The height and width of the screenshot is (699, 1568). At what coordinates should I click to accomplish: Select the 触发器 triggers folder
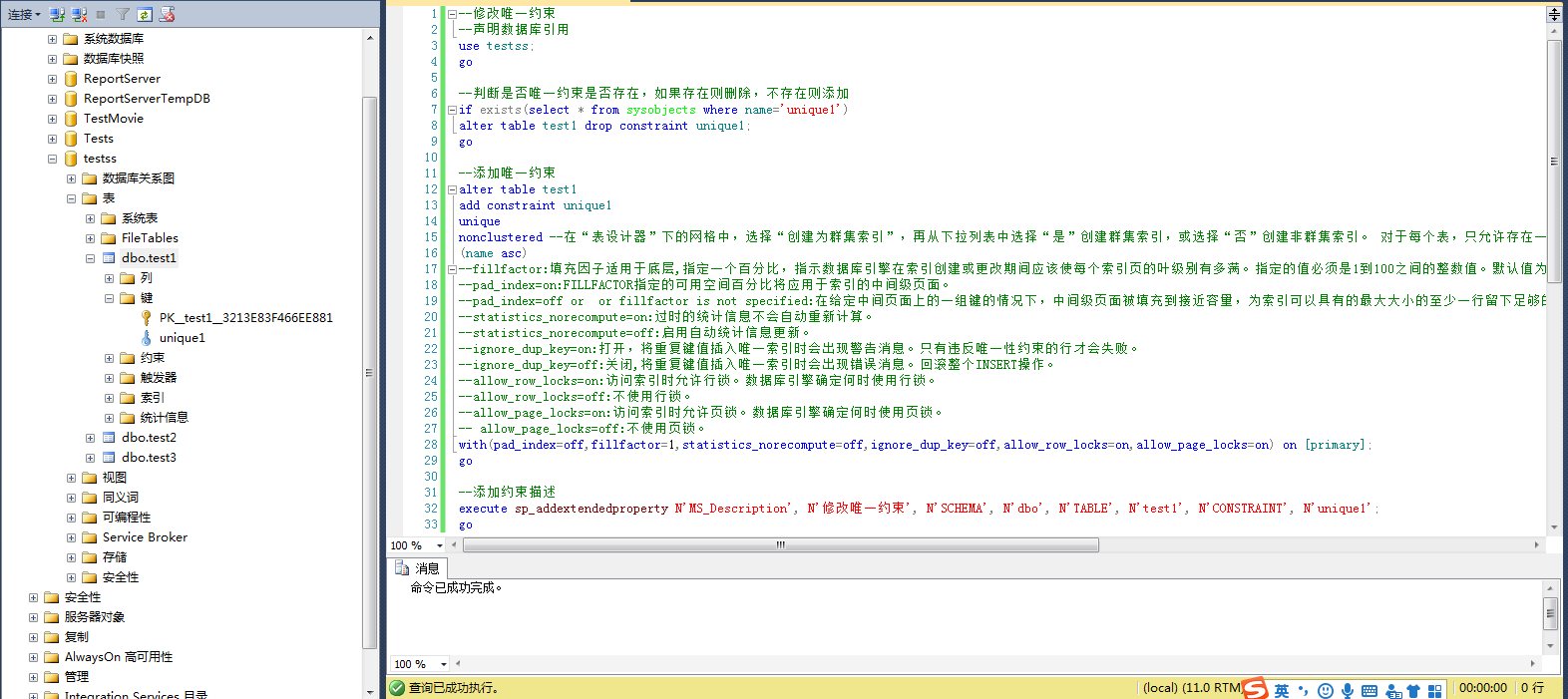point(159,378)
